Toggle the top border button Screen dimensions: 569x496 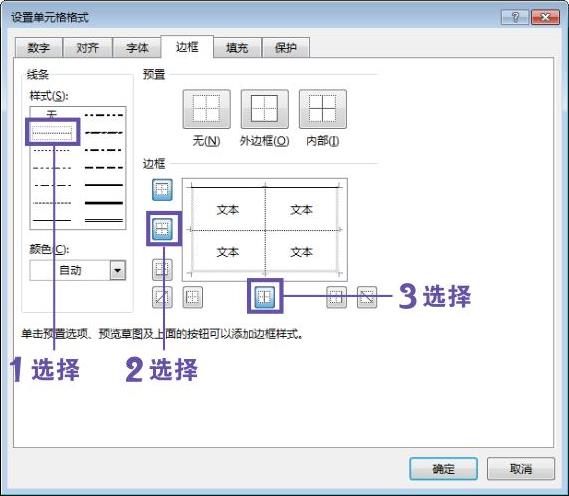pos(162,189)
